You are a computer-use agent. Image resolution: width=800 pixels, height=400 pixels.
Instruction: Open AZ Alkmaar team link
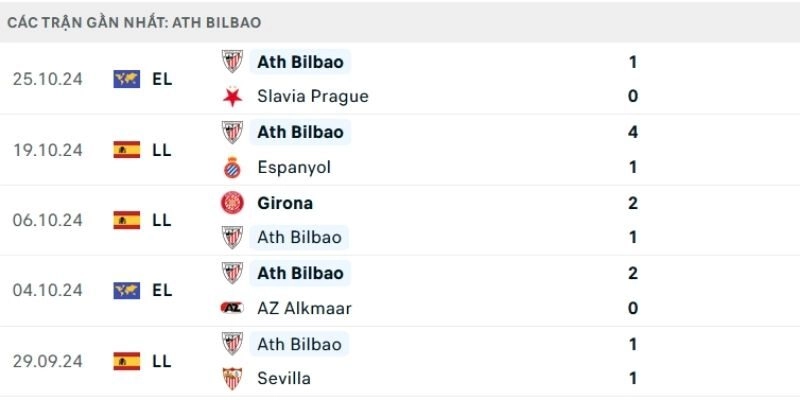pyautogui.click(x=304, y=308)
